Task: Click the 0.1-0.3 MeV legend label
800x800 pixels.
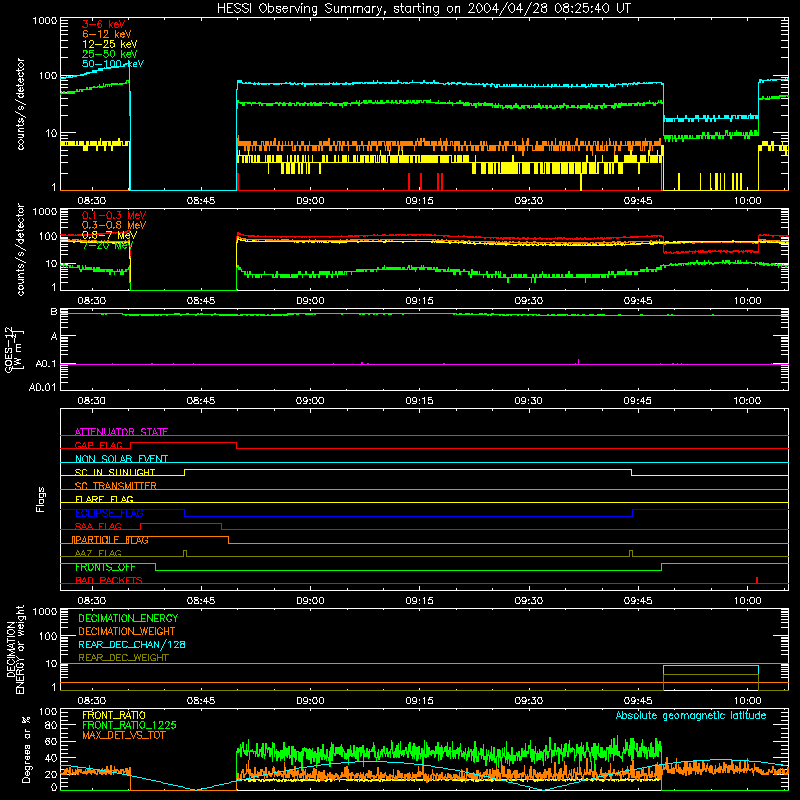Action: (114, 215)
